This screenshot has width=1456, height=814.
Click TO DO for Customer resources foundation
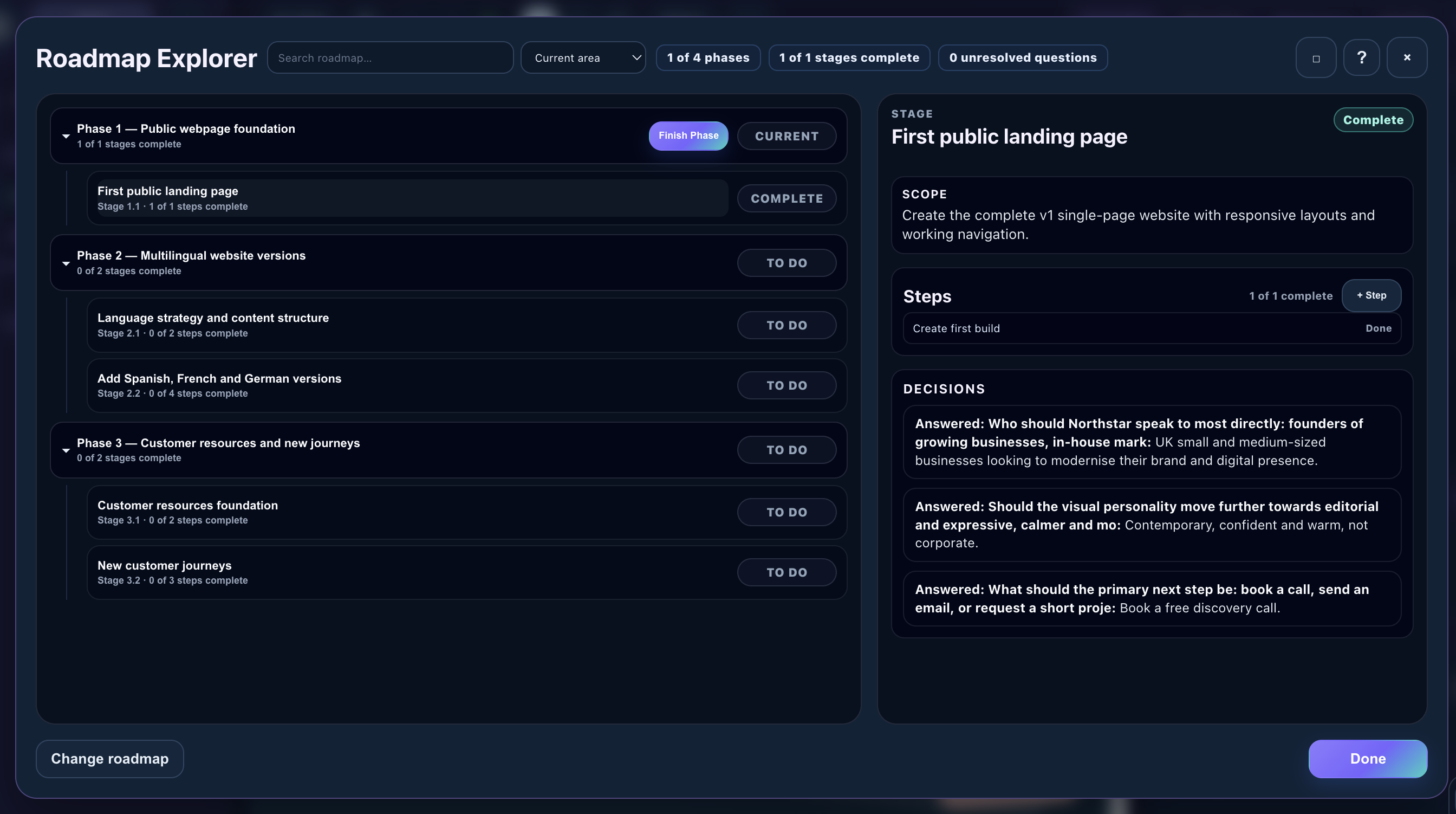point(786,512)
